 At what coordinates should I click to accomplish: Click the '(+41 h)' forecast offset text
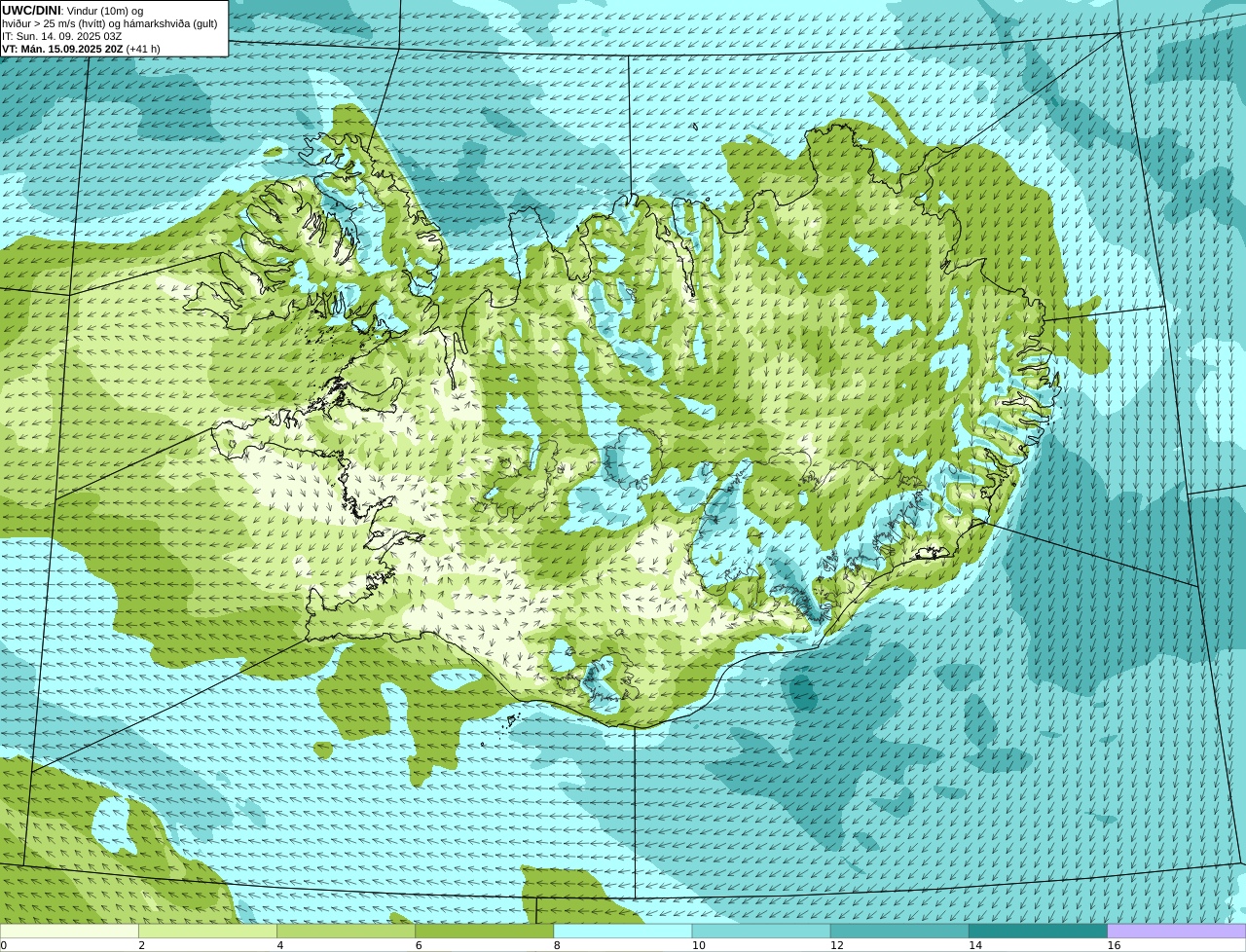143,49
